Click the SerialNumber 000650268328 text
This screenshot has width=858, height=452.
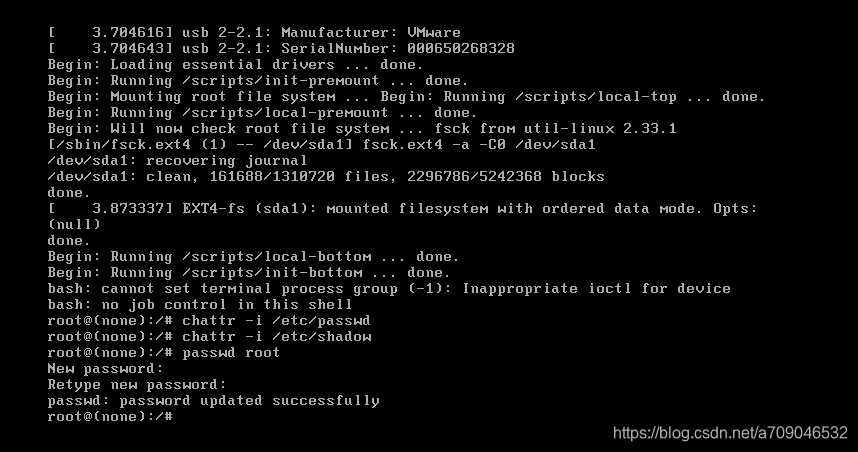[x=398, y=49]
